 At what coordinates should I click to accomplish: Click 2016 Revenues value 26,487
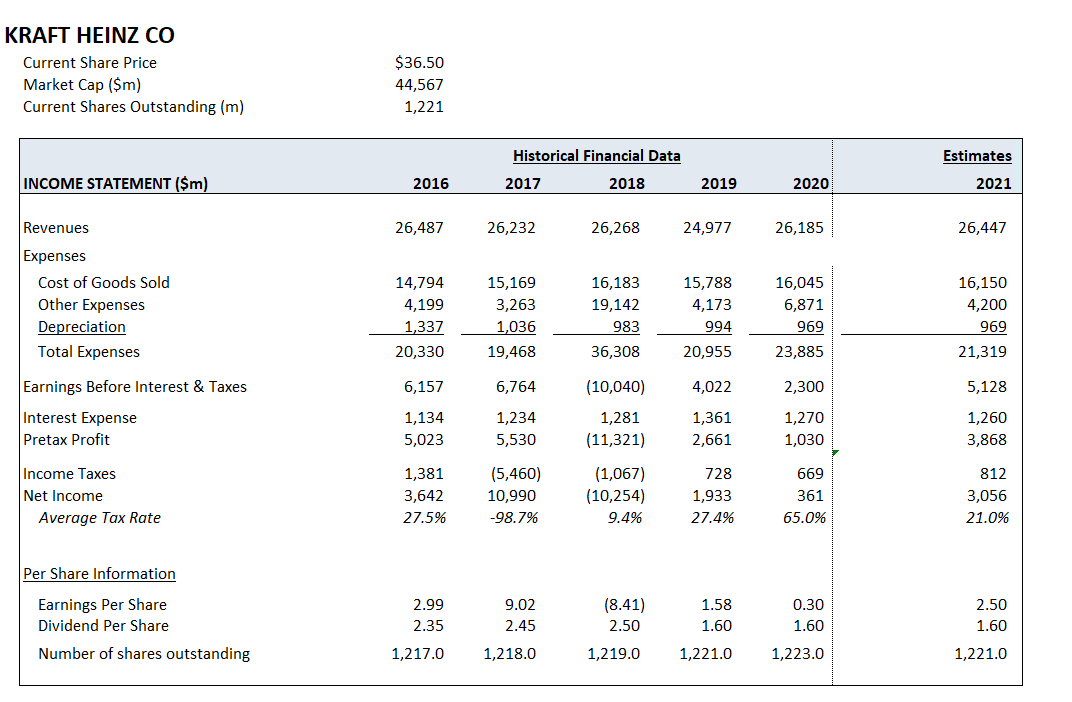click(x=419, y=228)
